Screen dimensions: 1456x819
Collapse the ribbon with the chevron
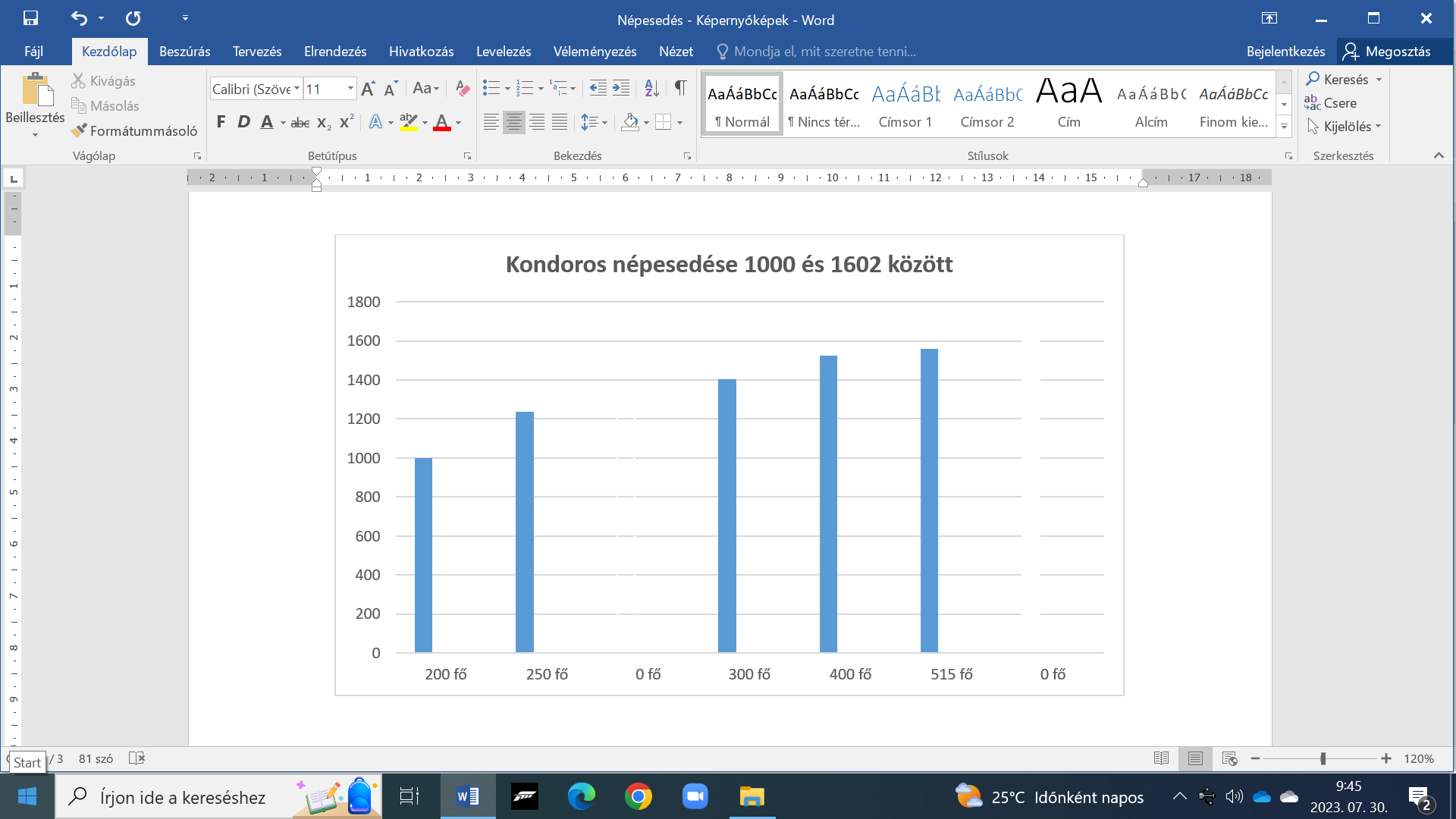click(1439, 155)
